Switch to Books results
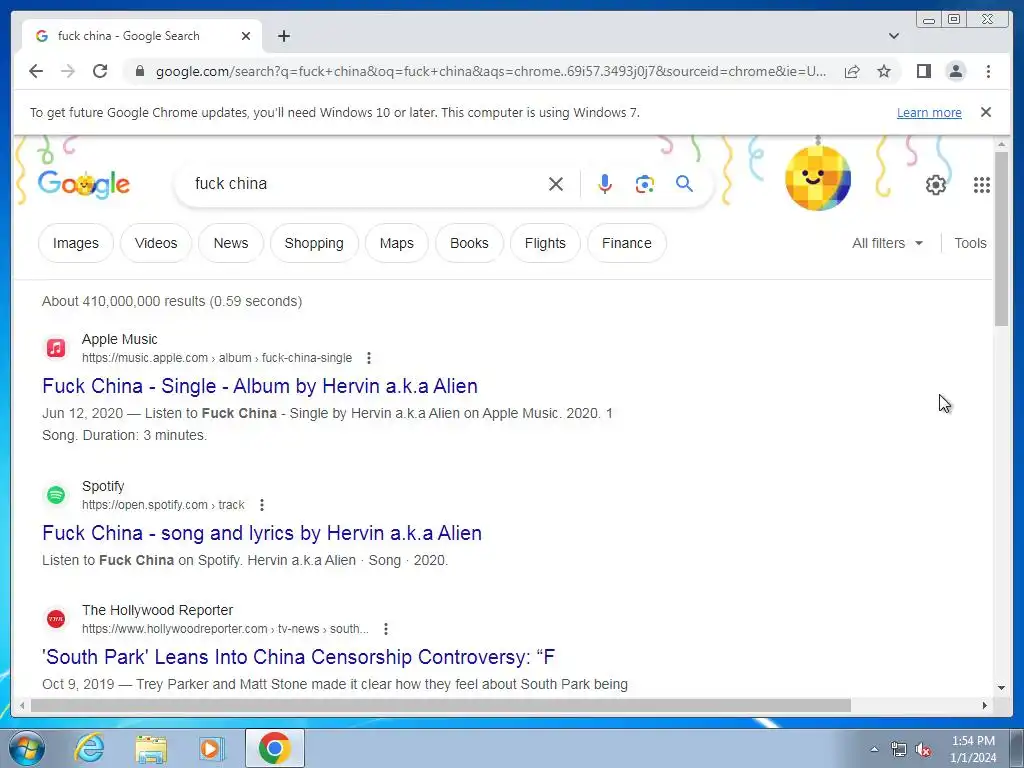Viewport: 1024px width, 768px height. (469, 243)
